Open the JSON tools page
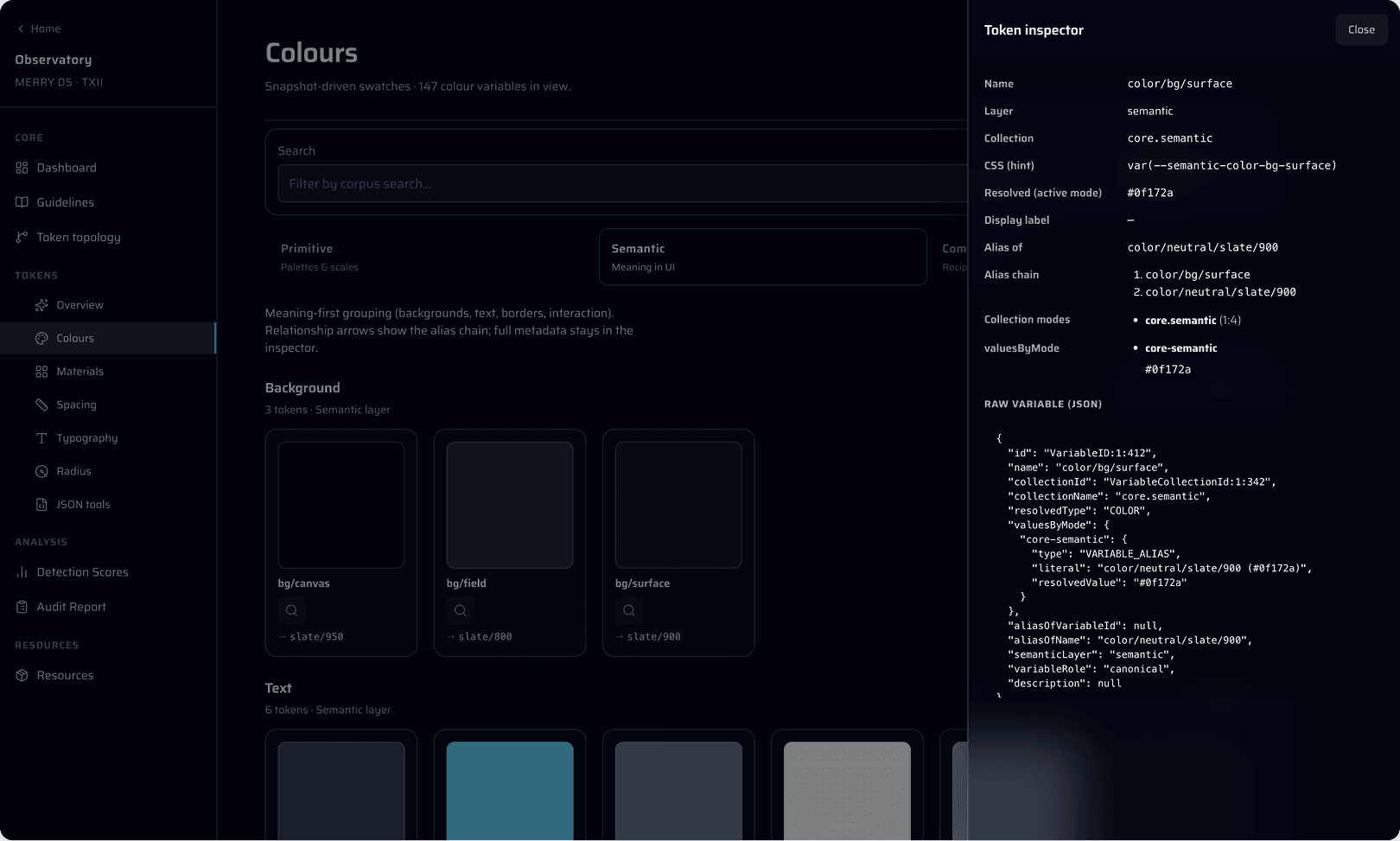Image resolution: width=1400 pixels, height=841 pixels. click(x=108, y=505)
